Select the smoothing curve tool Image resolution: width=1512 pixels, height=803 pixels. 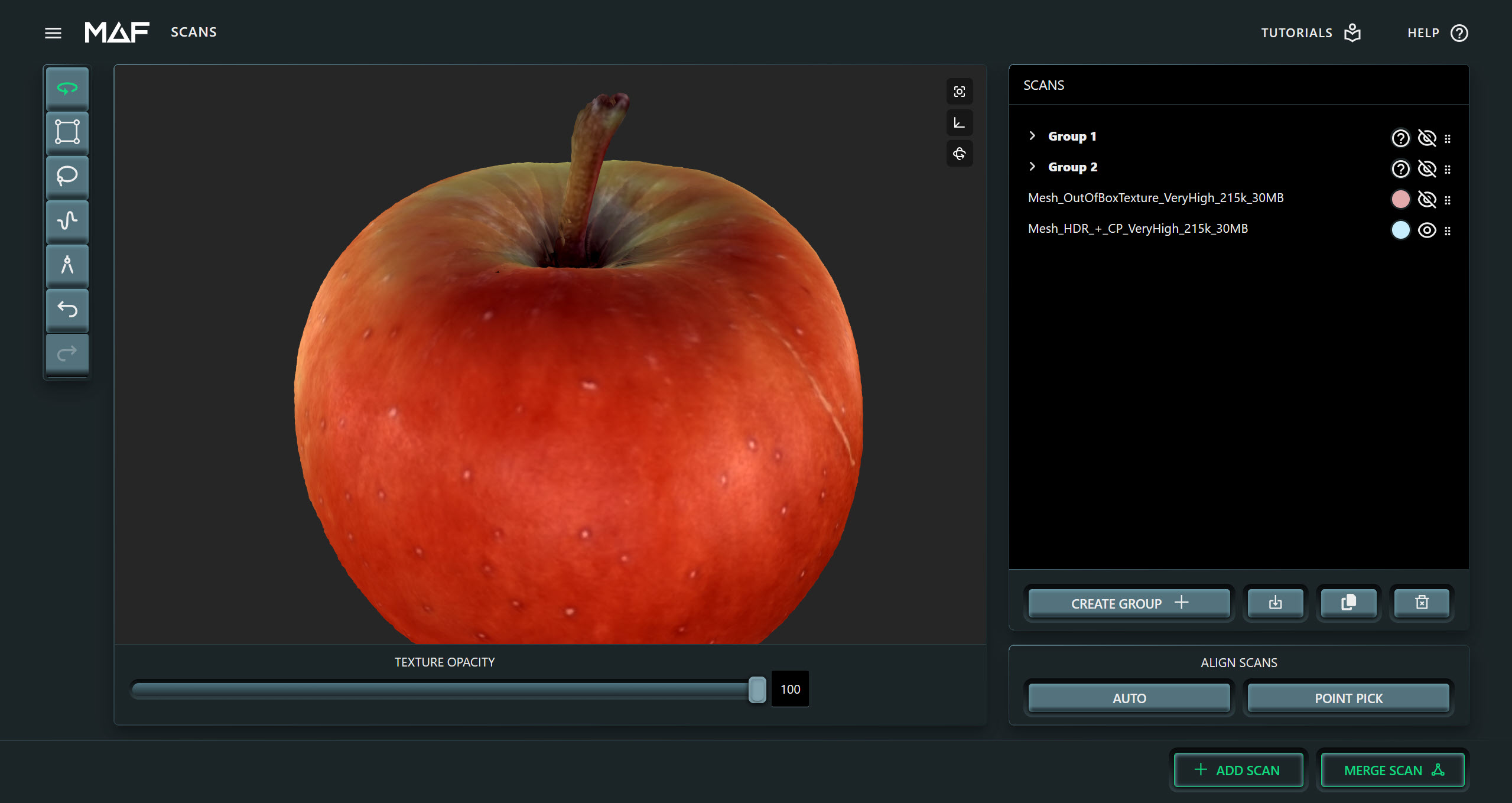[x=67, y=220]
